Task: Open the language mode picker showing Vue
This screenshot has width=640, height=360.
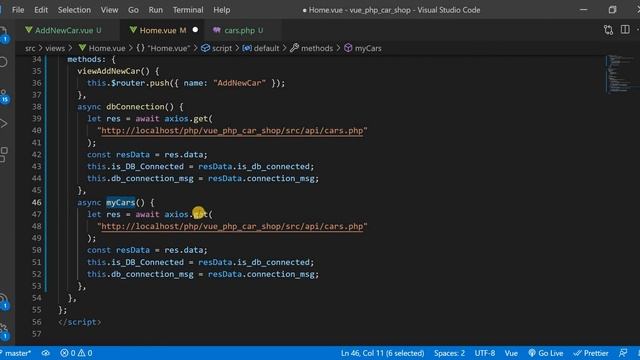Action: pyautogui.click(x=511, y=353)
